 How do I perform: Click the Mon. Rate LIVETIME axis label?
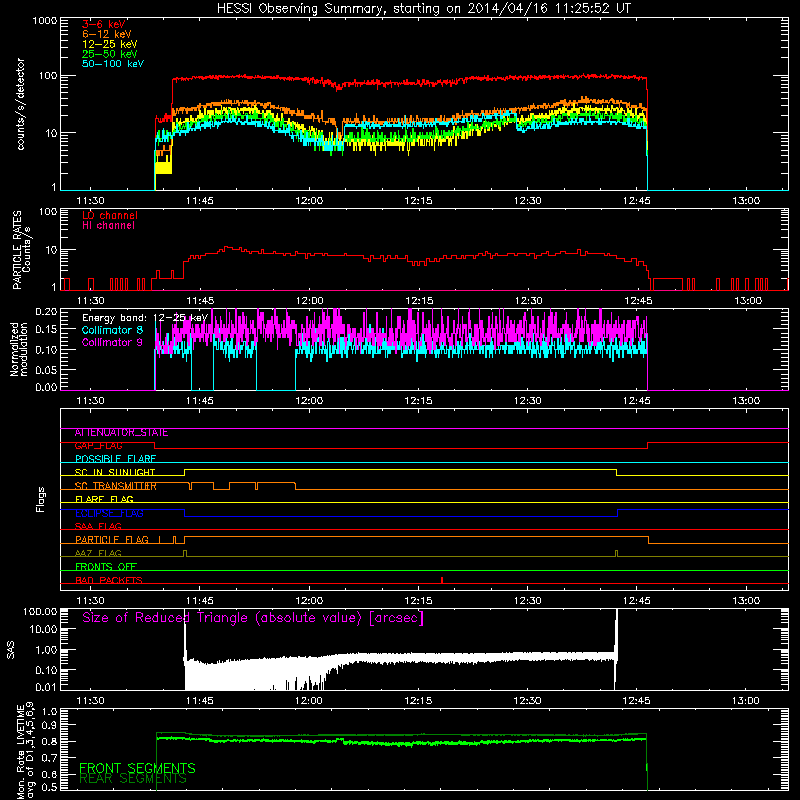coord(25,751)
